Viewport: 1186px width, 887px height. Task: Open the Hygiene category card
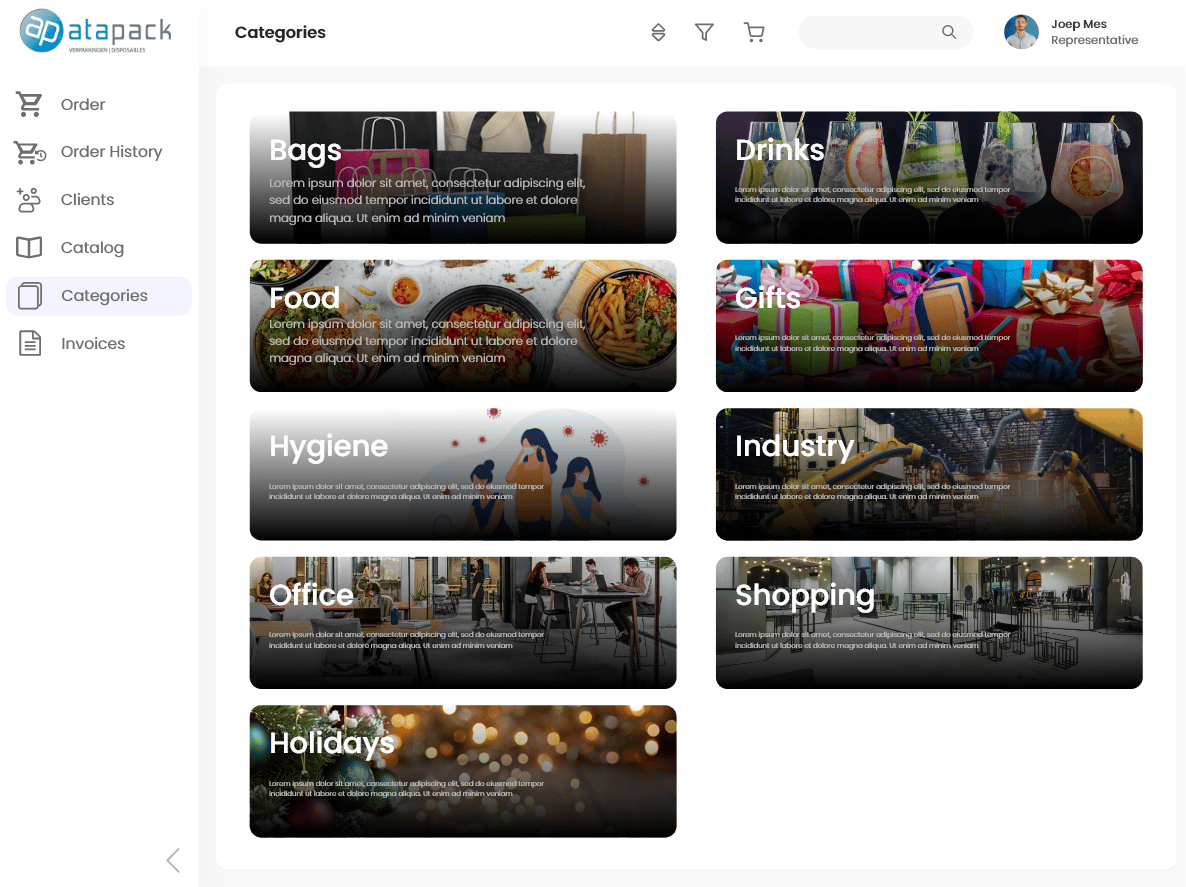pos(463,474)
